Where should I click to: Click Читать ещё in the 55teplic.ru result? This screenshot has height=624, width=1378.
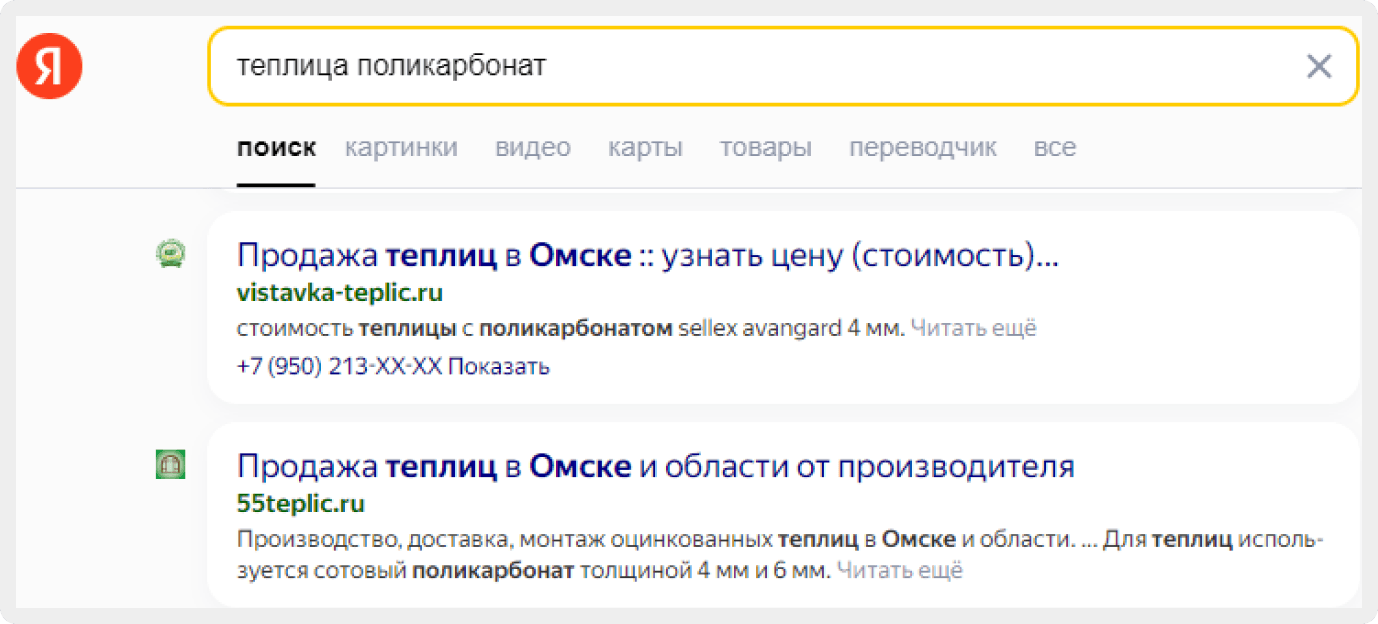tap(899, 571)
